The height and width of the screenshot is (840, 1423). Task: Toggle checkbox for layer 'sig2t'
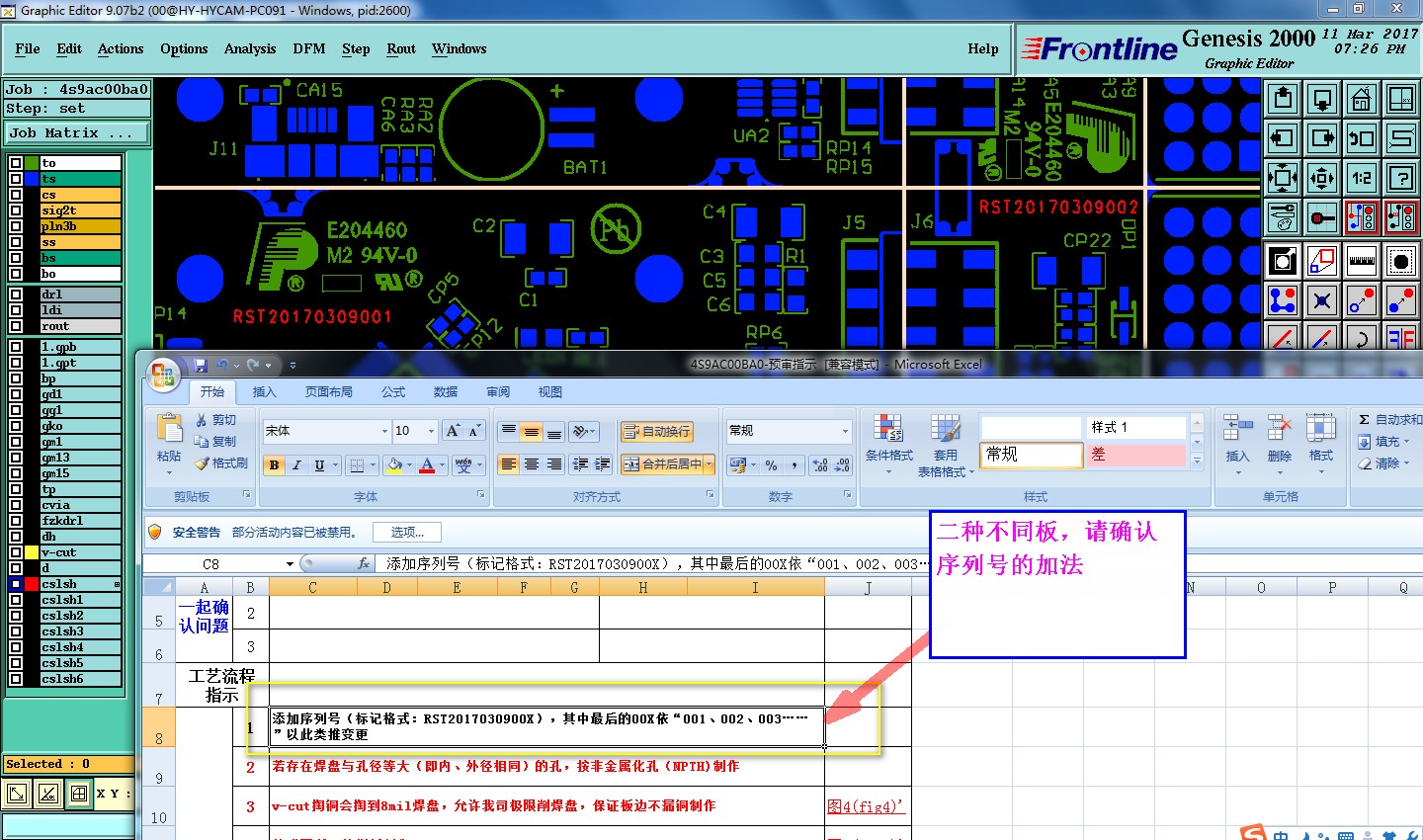click(x=16, y=210)
